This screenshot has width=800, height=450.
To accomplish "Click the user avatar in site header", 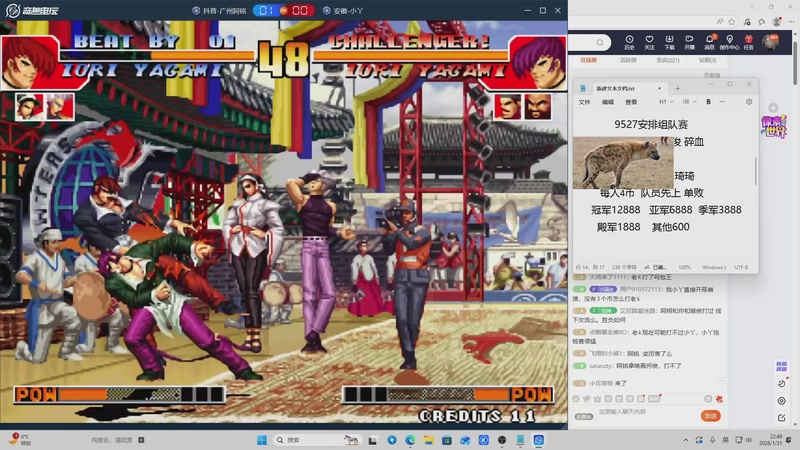I will [770, 42].
